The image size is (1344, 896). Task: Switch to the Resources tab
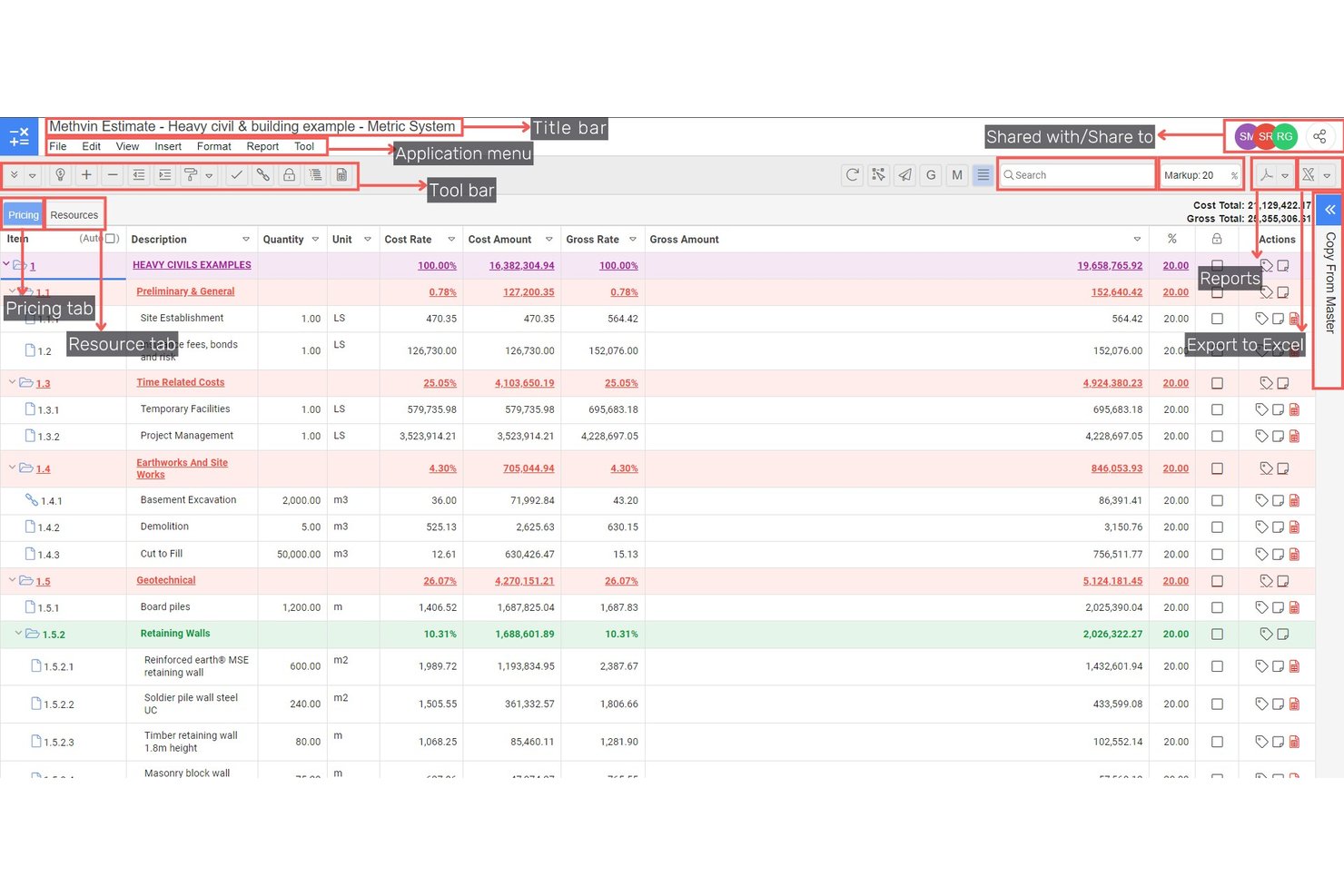[x=74, y=215]
